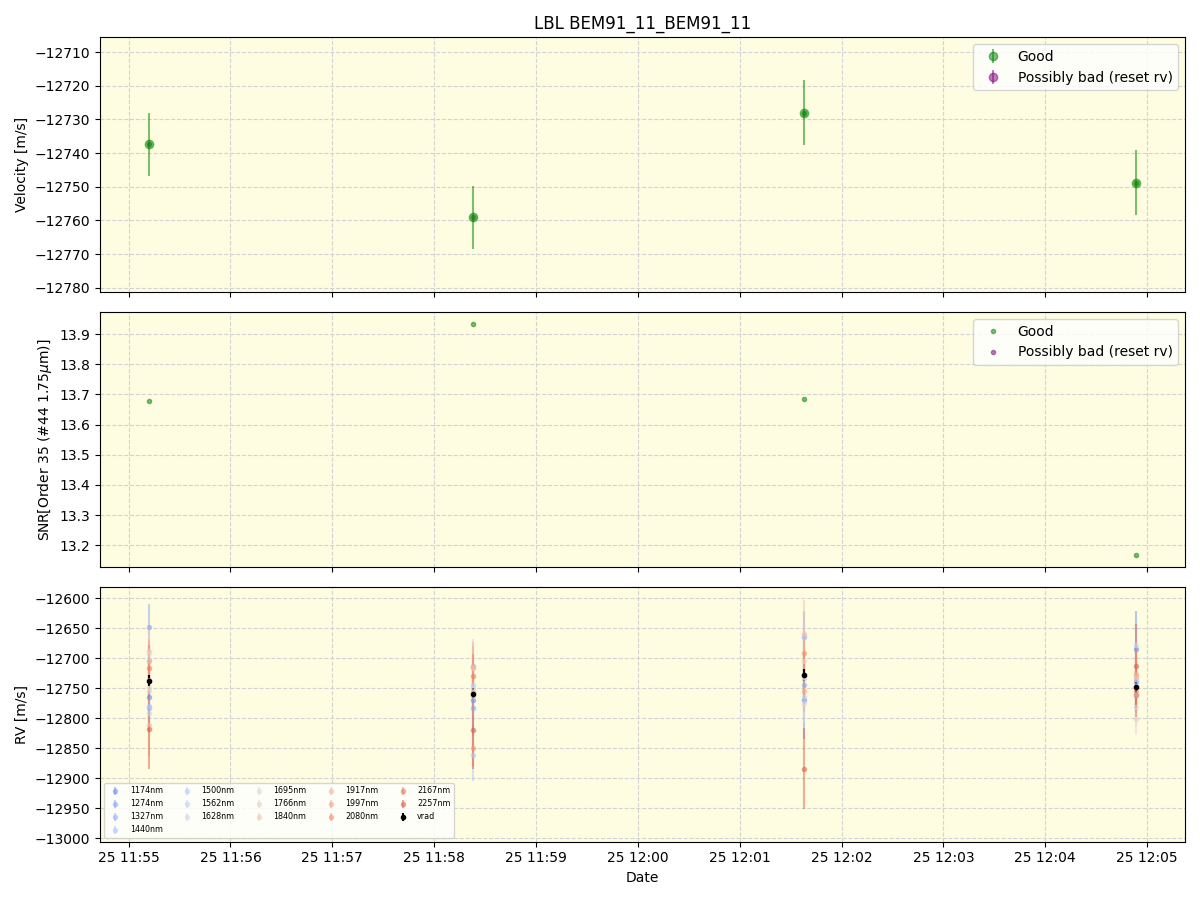The image size is (1200, 900).
Task: Click the 1274nm legend marker
Action: pyautogui.click(x=115, y=804)
